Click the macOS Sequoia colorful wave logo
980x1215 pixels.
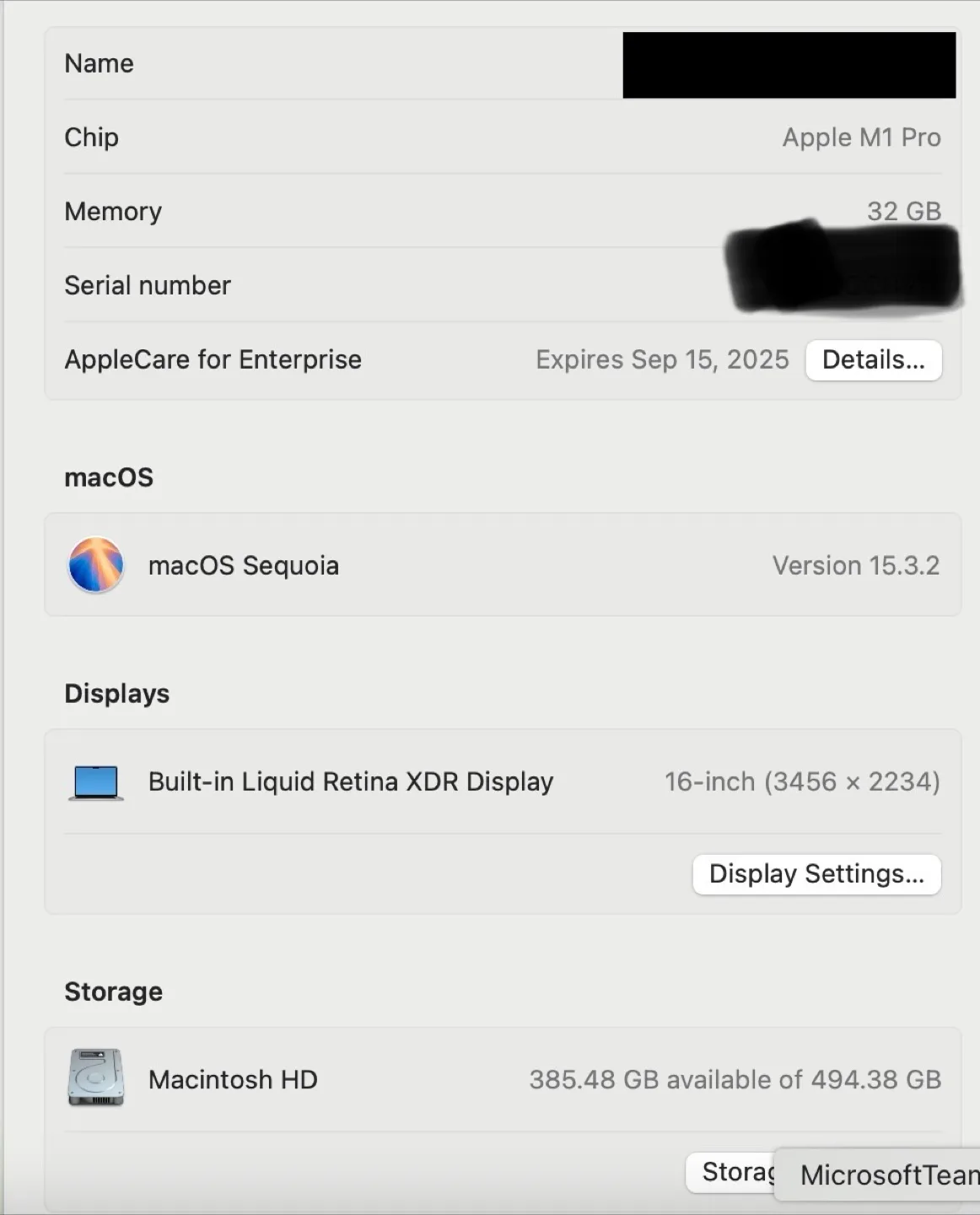pos(95,565)
